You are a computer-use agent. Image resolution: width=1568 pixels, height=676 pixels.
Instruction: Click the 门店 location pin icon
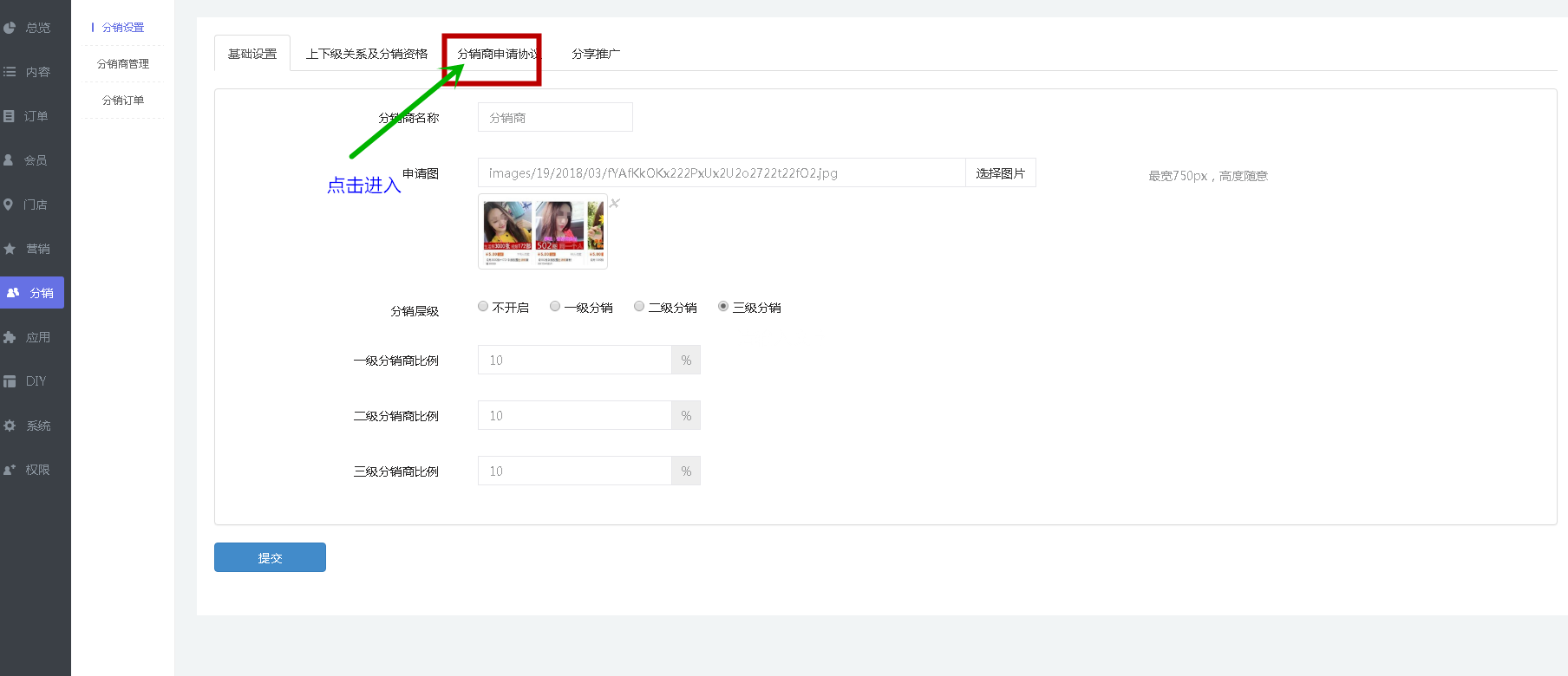9,205
